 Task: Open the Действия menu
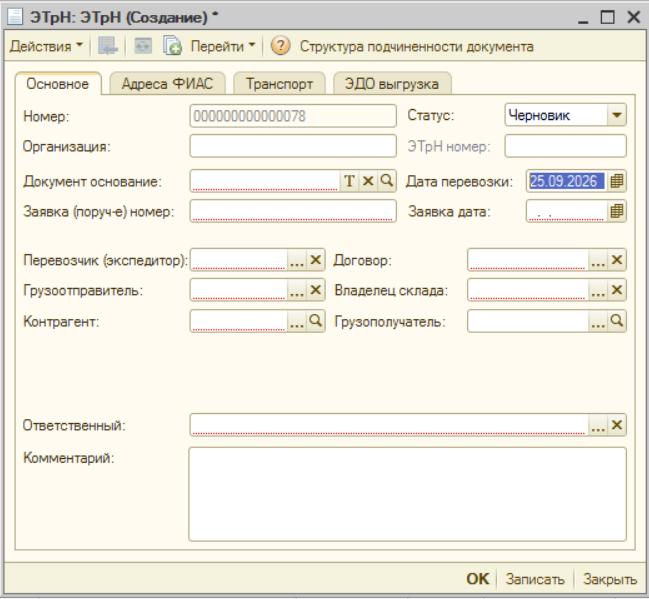click(46, 46)
